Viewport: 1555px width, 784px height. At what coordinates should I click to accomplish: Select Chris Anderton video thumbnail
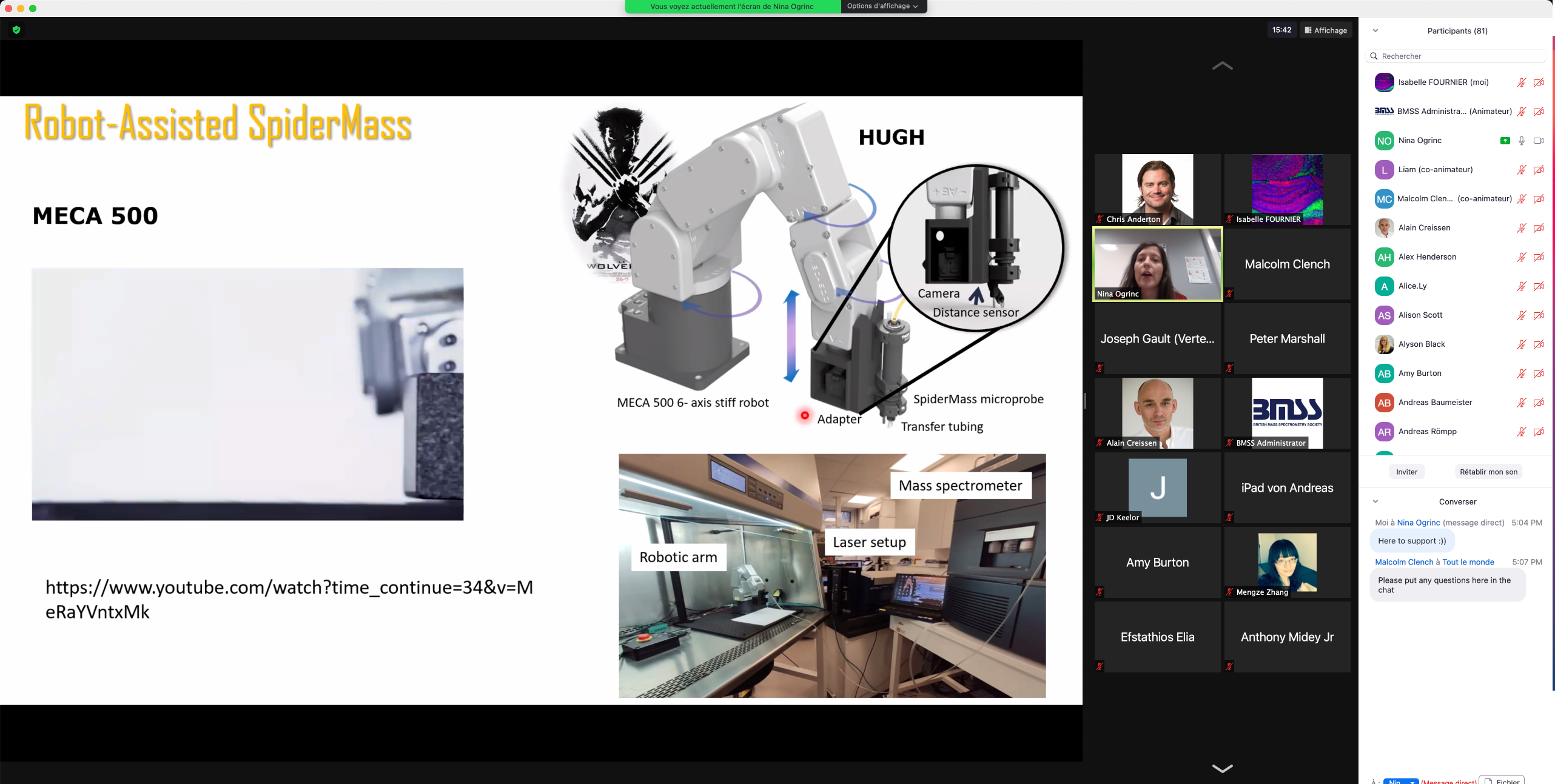[x=1157, y=189]
